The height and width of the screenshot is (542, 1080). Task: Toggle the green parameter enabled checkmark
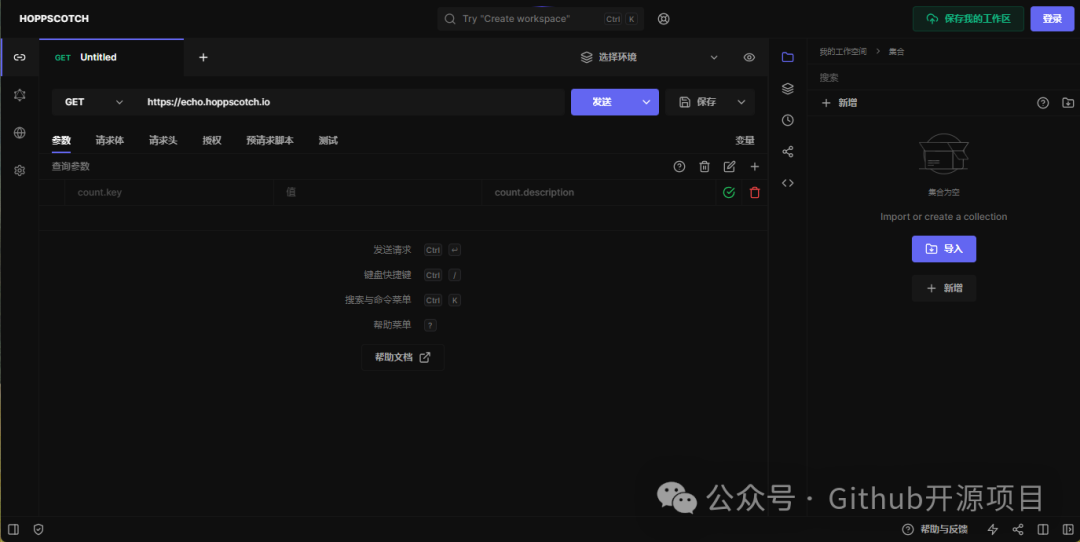[x=729, y=193]
